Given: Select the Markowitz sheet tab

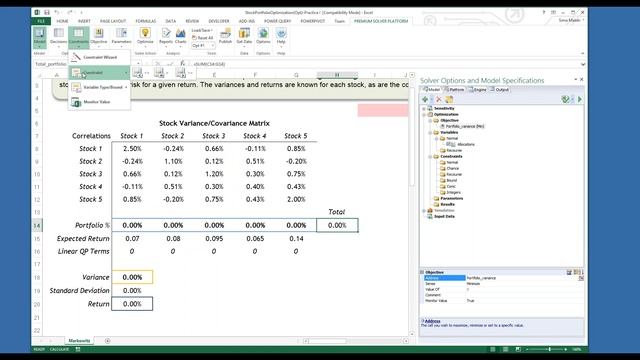Looking at the screenshot, I should pyautogui.click(x=79, y=341).
